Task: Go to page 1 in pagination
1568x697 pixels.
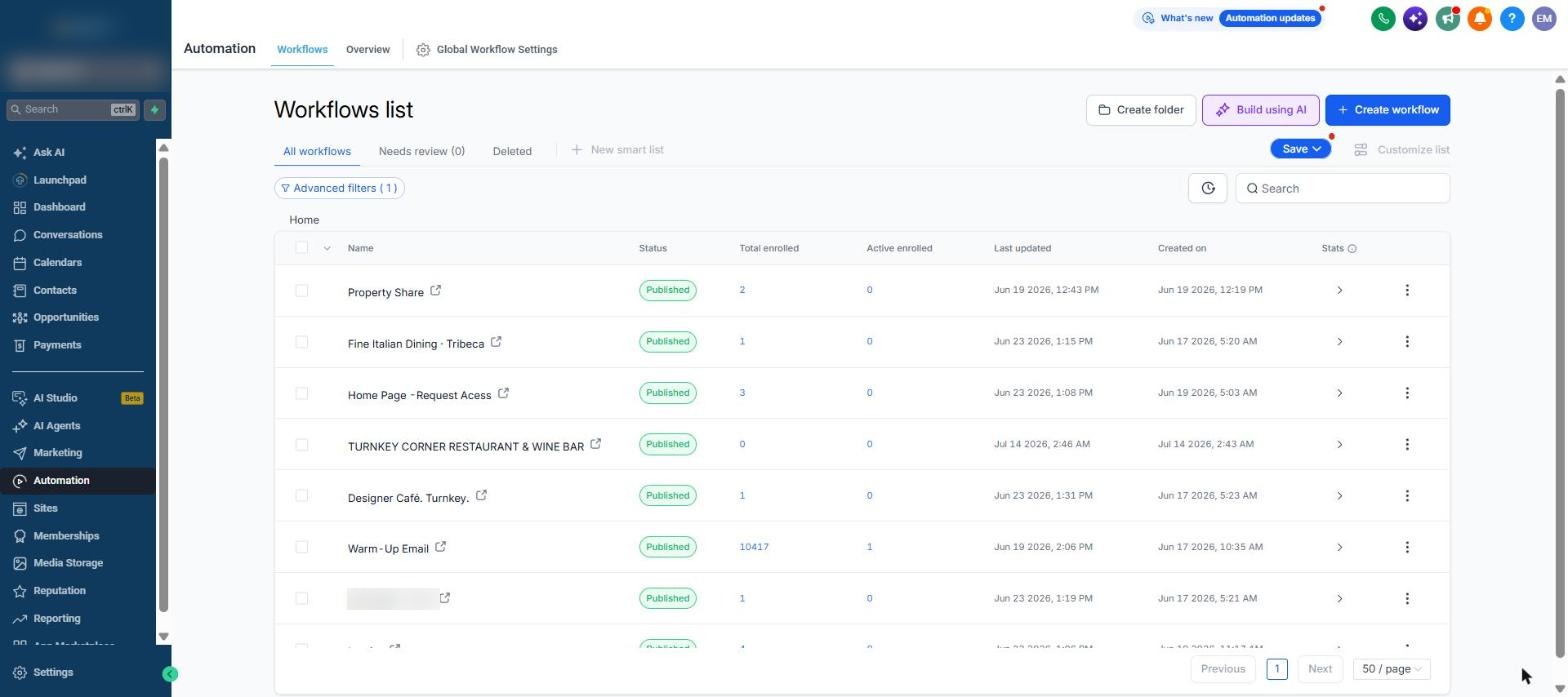Action: coord(1277,669)
